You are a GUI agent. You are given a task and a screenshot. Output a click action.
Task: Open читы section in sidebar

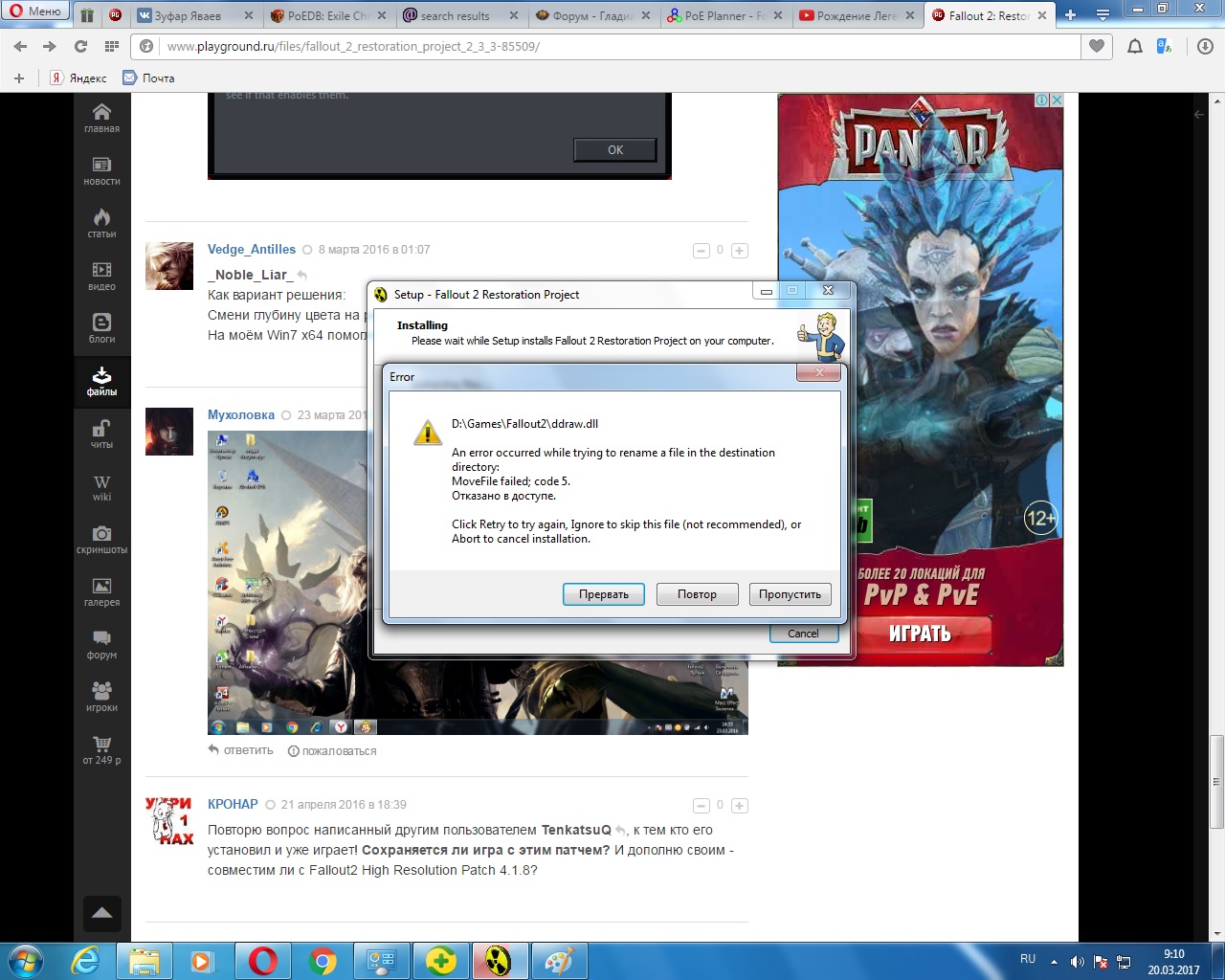tap(101, 434)
